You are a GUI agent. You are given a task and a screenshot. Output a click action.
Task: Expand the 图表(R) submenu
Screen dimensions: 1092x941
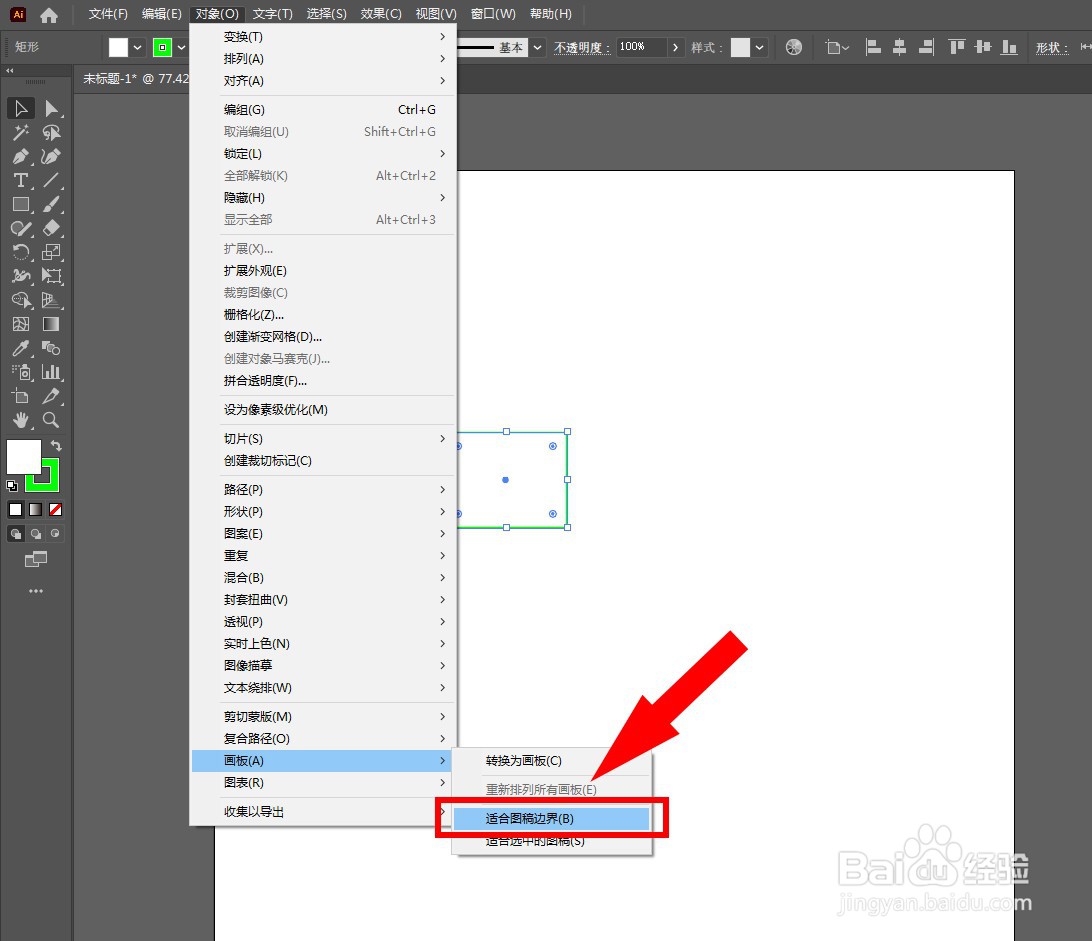pos(324,783)
